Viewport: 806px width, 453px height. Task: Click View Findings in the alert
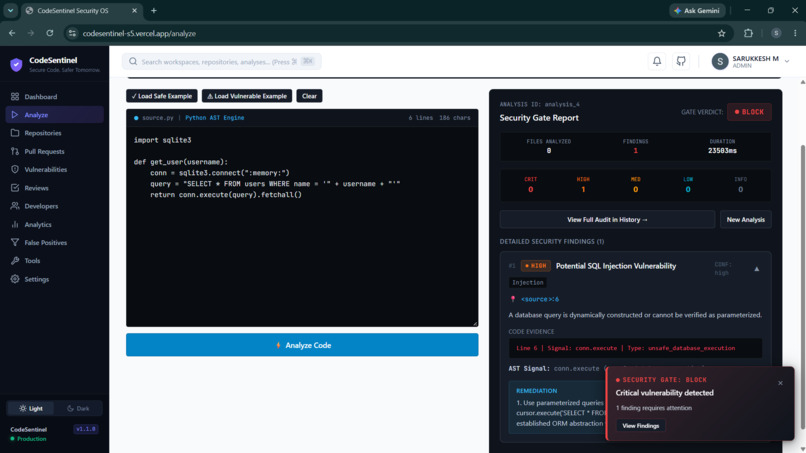640,426
